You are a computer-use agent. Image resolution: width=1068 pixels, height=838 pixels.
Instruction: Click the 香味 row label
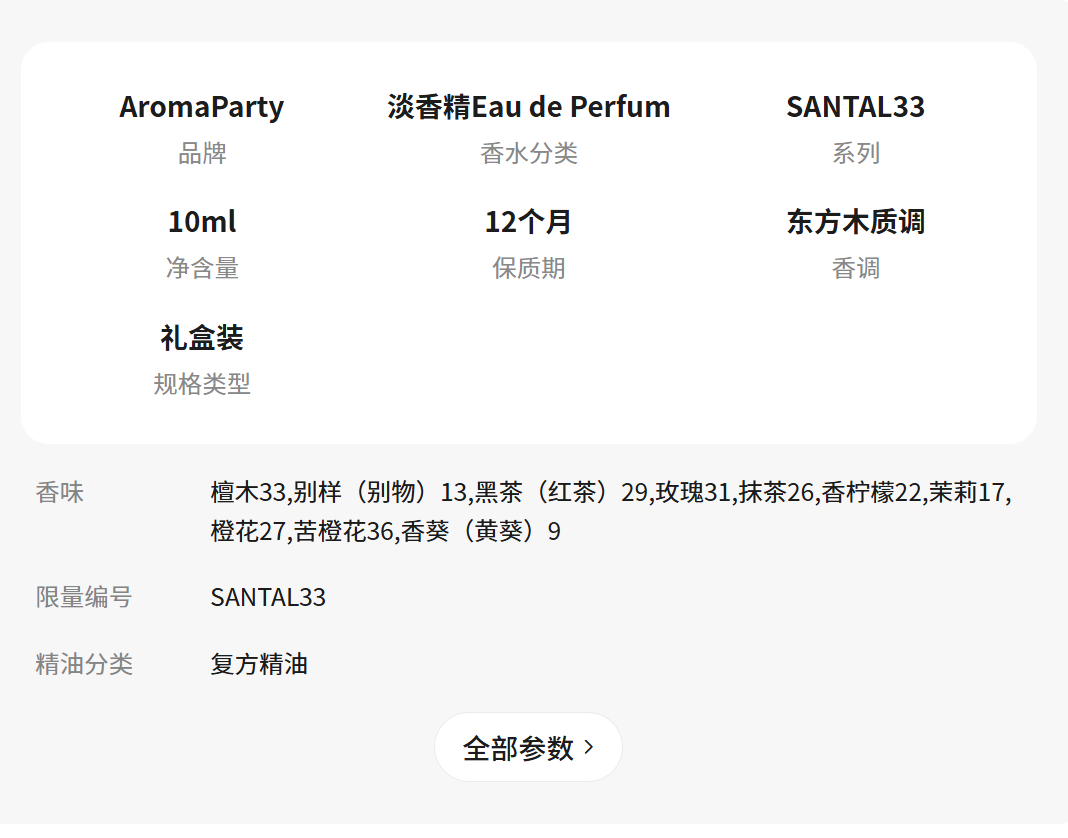[60, 492]
